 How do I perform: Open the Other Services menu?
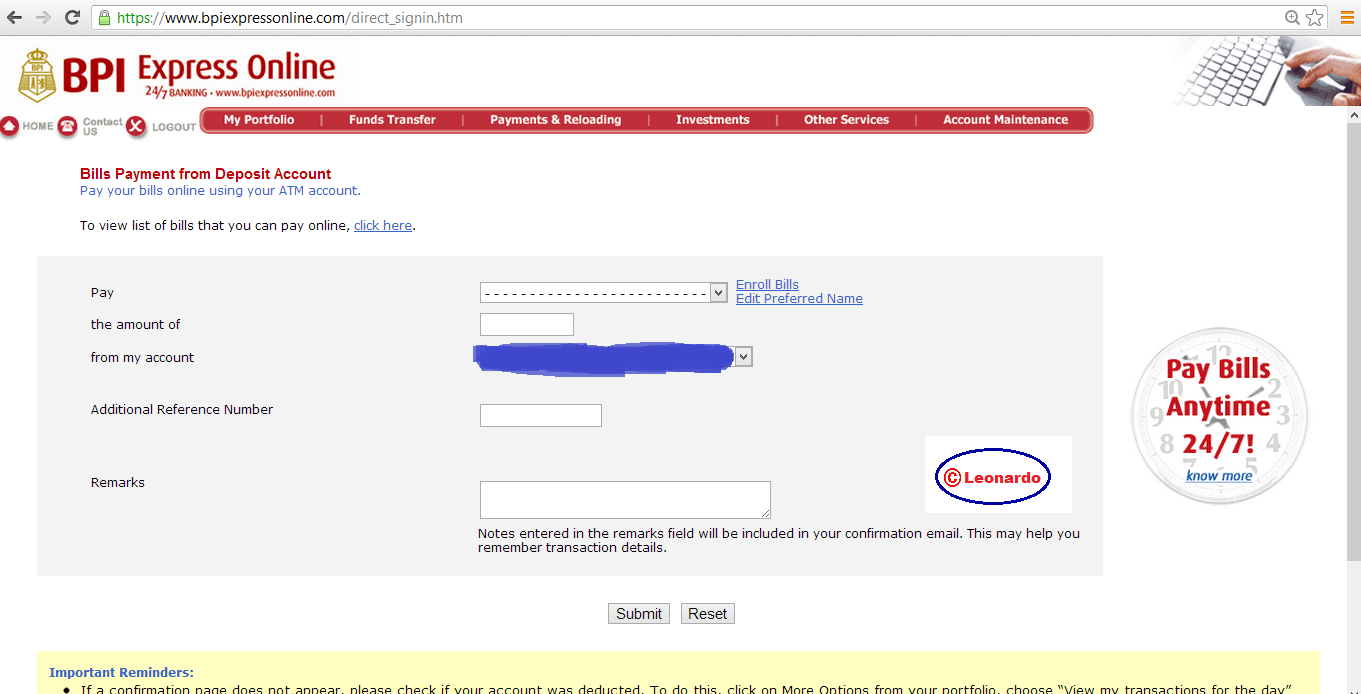tap(846, 120)
